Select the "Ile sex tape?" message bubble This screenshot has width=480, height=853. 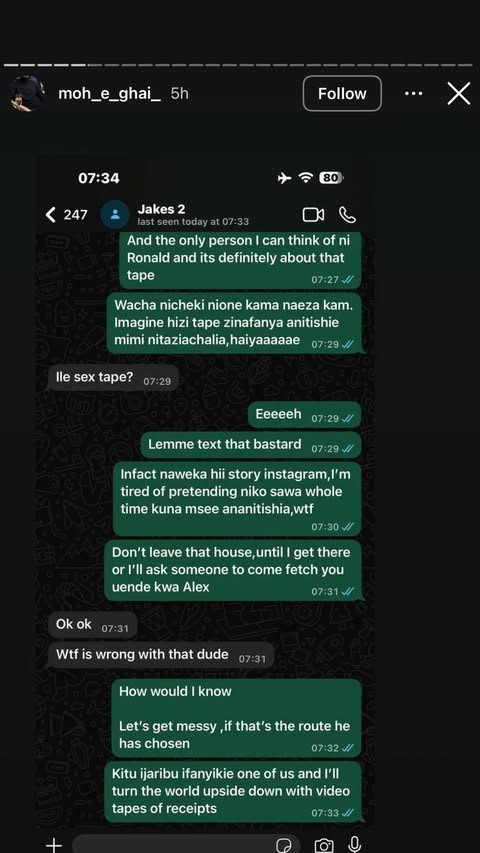pos(113,378)
